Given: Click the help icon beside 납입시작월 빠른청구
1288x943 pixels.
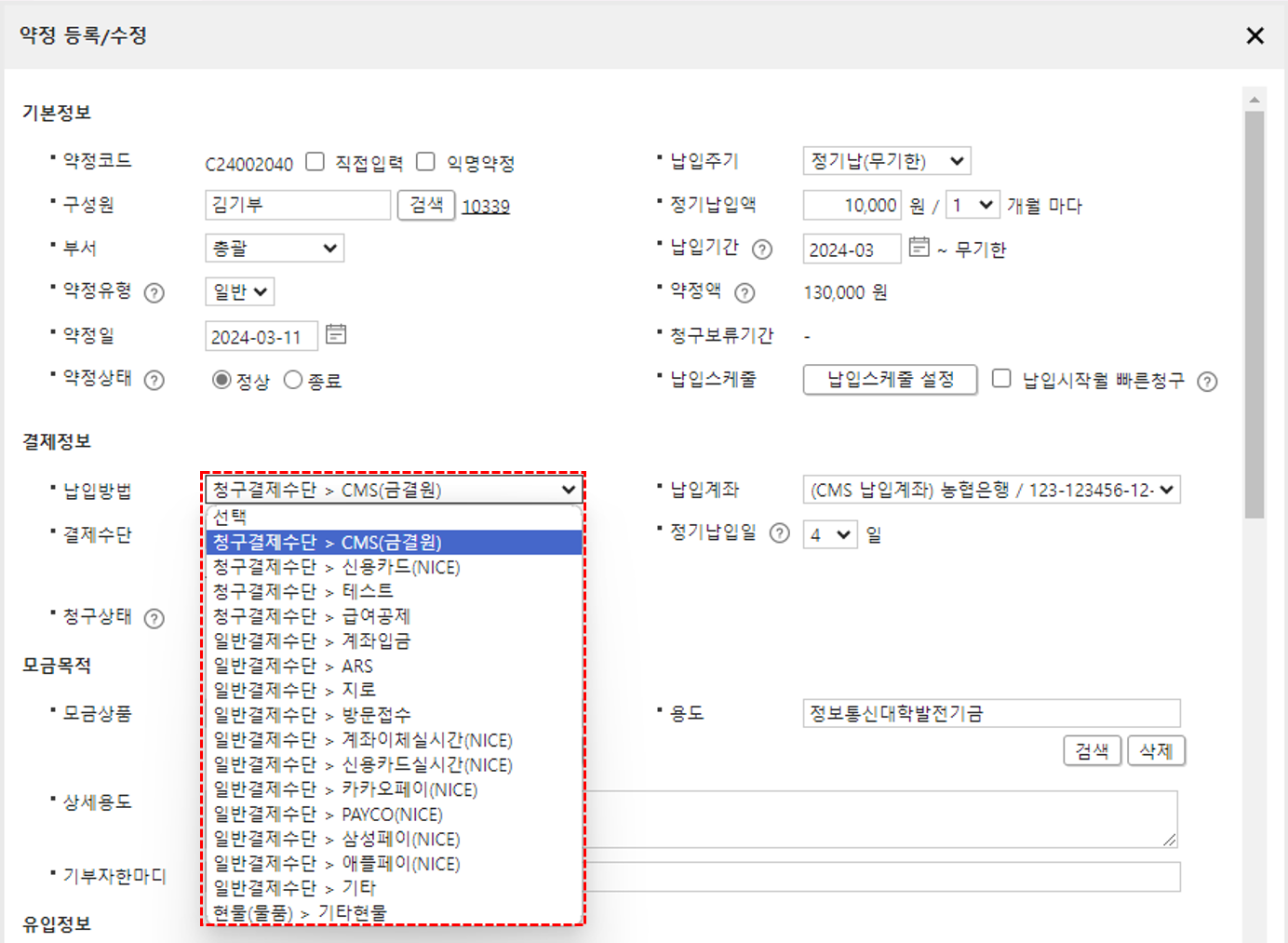Looking at the screenshot, I should tap(1207, 382).
